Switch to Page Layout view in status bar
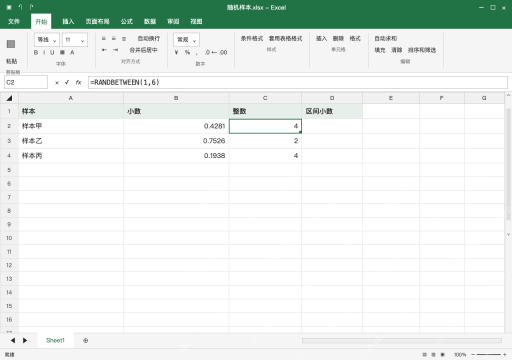The image size is (512, 360). (x=433, y=355)
